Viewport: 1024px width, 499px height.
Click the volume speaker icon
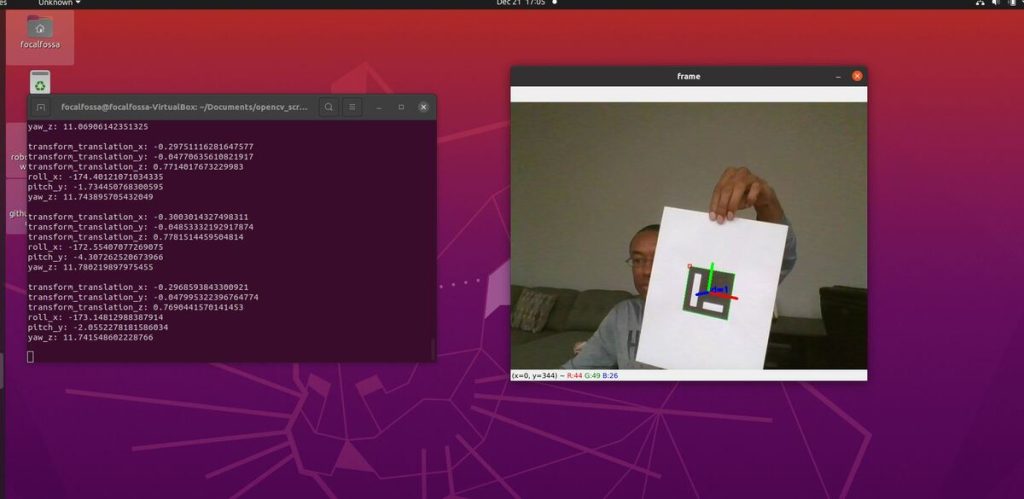[x=995, y=4]
